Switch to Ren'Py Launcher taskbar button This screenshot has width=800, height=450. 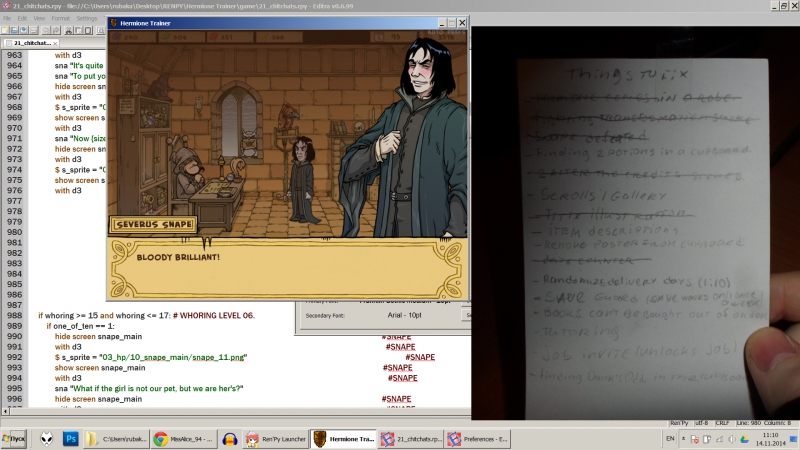tap(276, 439)
